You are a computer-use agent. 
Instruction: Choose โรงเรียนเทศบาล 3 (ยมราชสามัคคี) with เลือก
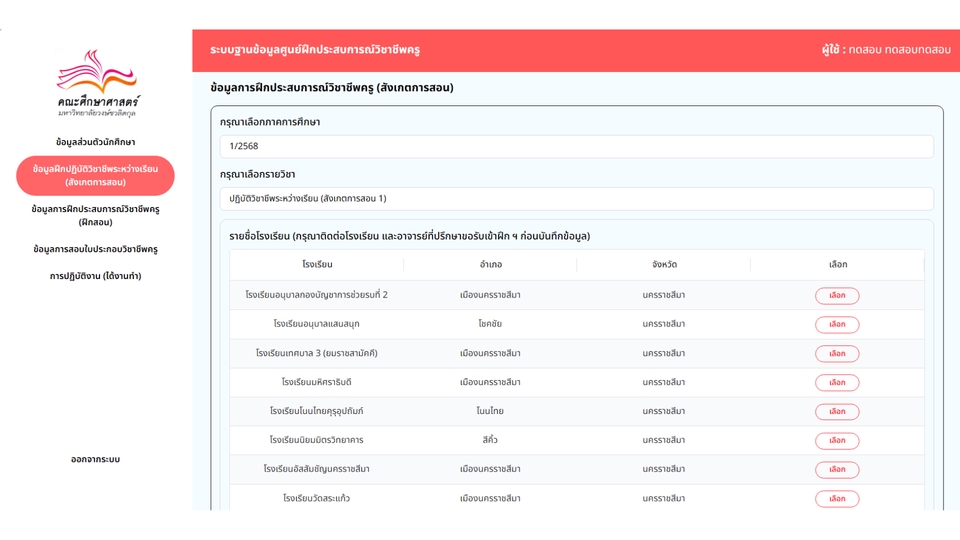coord(837,354)
